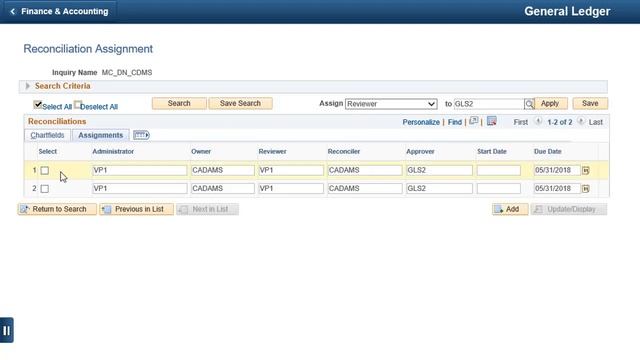Click the view all popup icon
This screenshot has width=640, height=360.
click(473, 121)
